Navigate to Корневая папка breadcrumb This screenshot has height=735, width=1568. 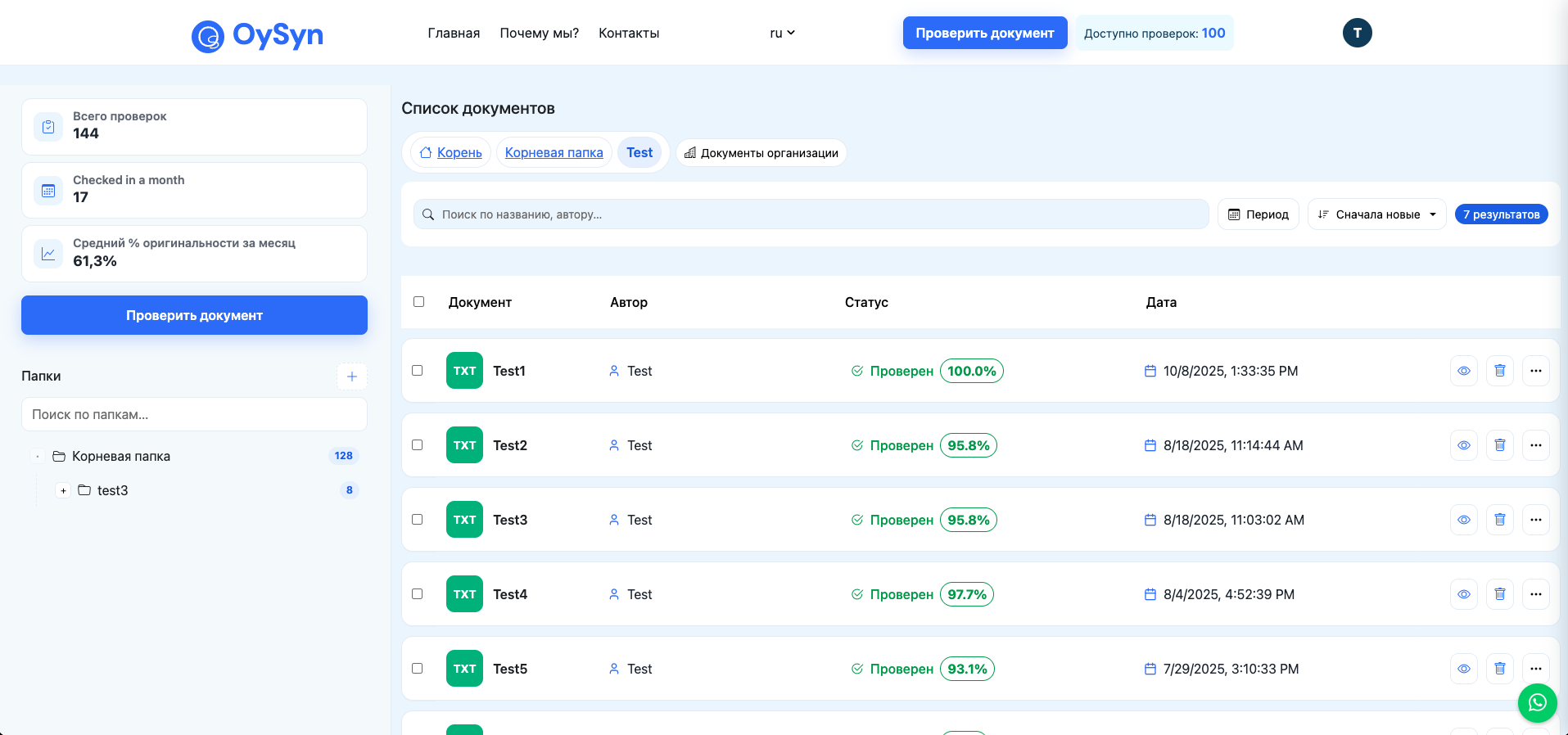click(x=554, y=152)
